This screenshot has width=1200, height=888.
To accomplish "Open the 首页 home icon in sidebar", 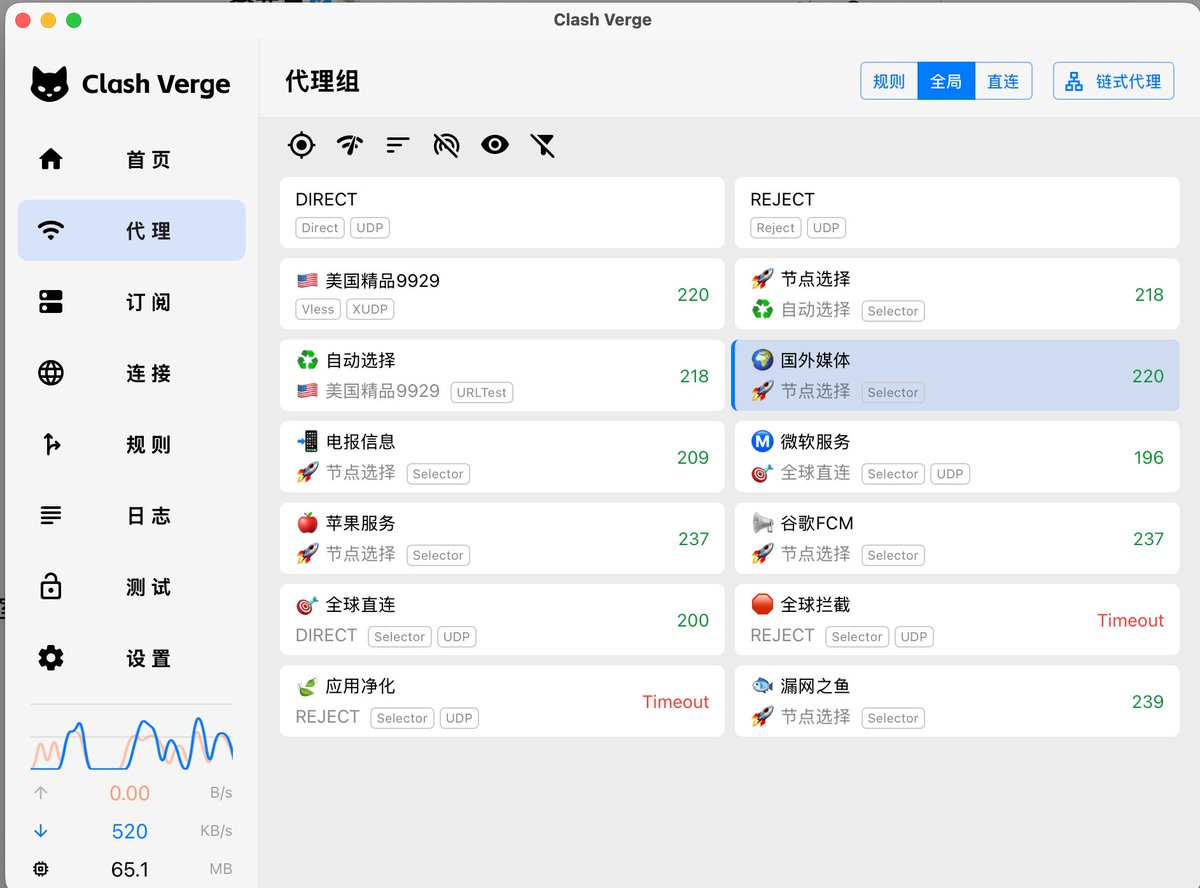I will pyautogui.click(x=50, y=158).
